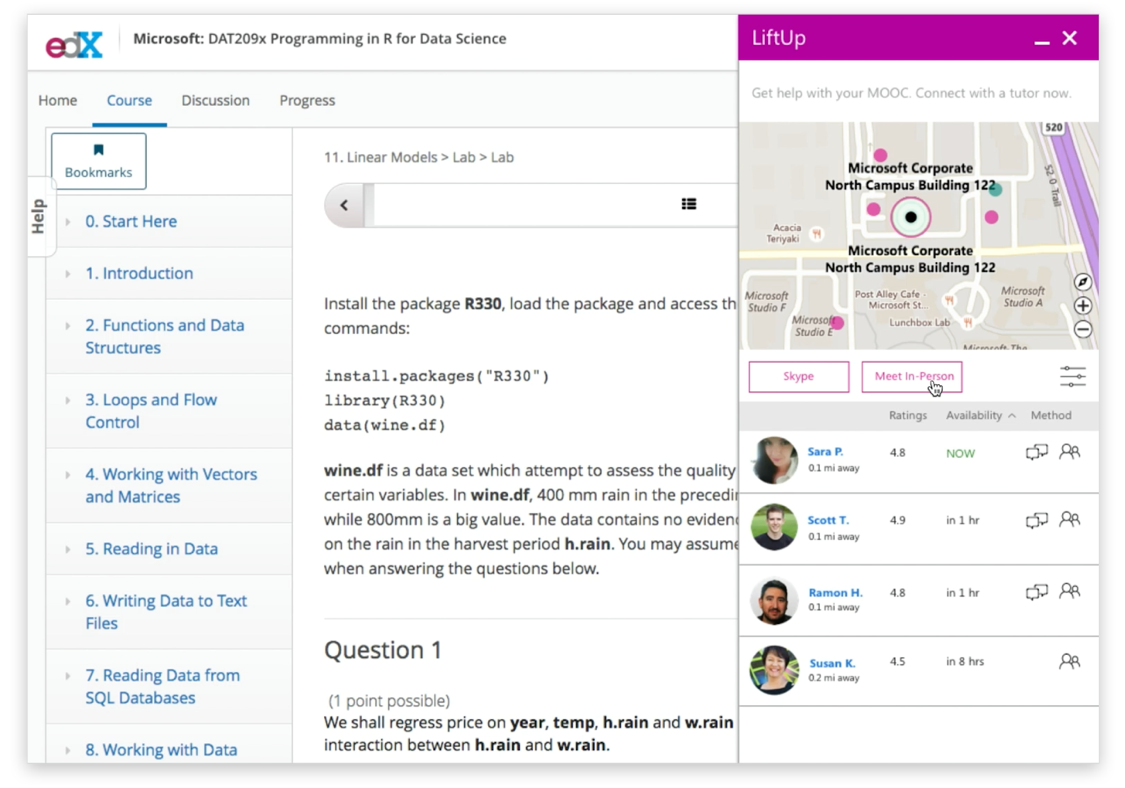
Task: Click the pink tutor marker near Microsoft Studio E
Action: (837, 323)
